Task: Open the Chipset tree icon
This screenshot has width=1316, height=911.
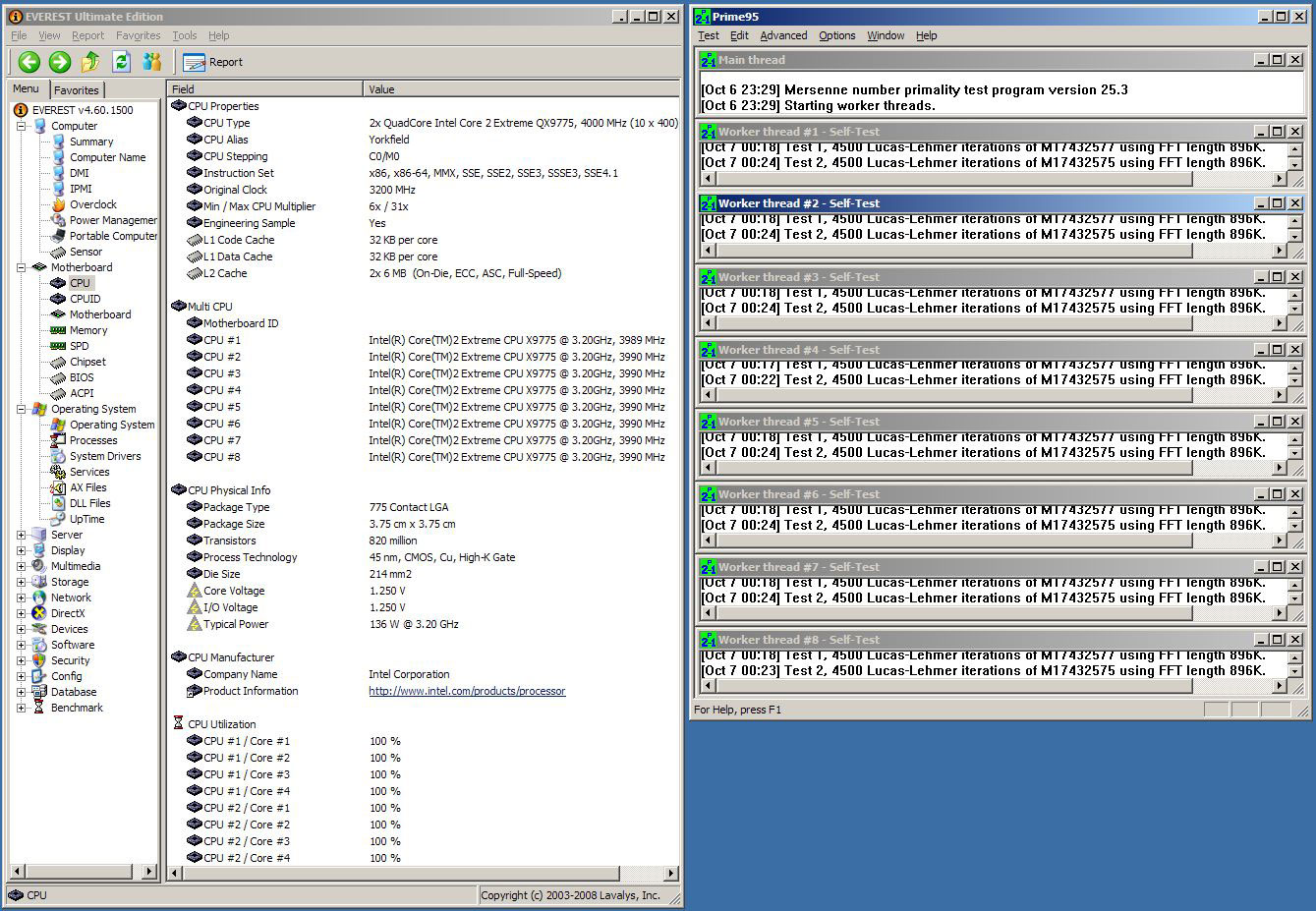Action: 59,362
